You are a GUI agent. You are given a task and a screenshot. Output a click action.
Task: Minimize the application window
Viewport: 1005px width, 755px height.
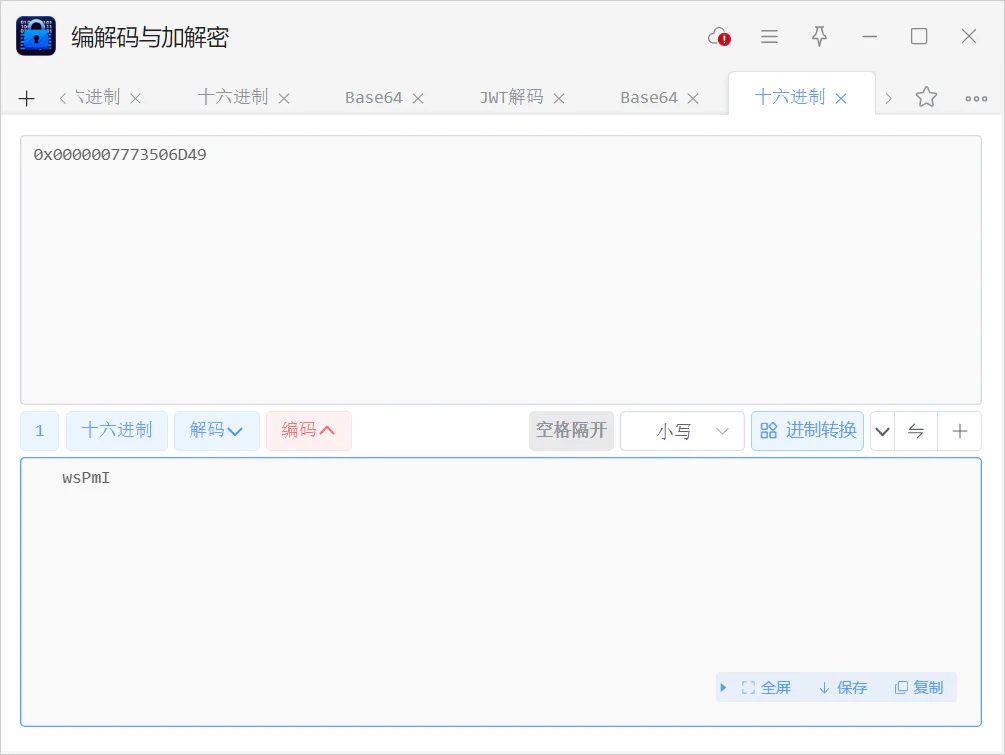(869, 37)
